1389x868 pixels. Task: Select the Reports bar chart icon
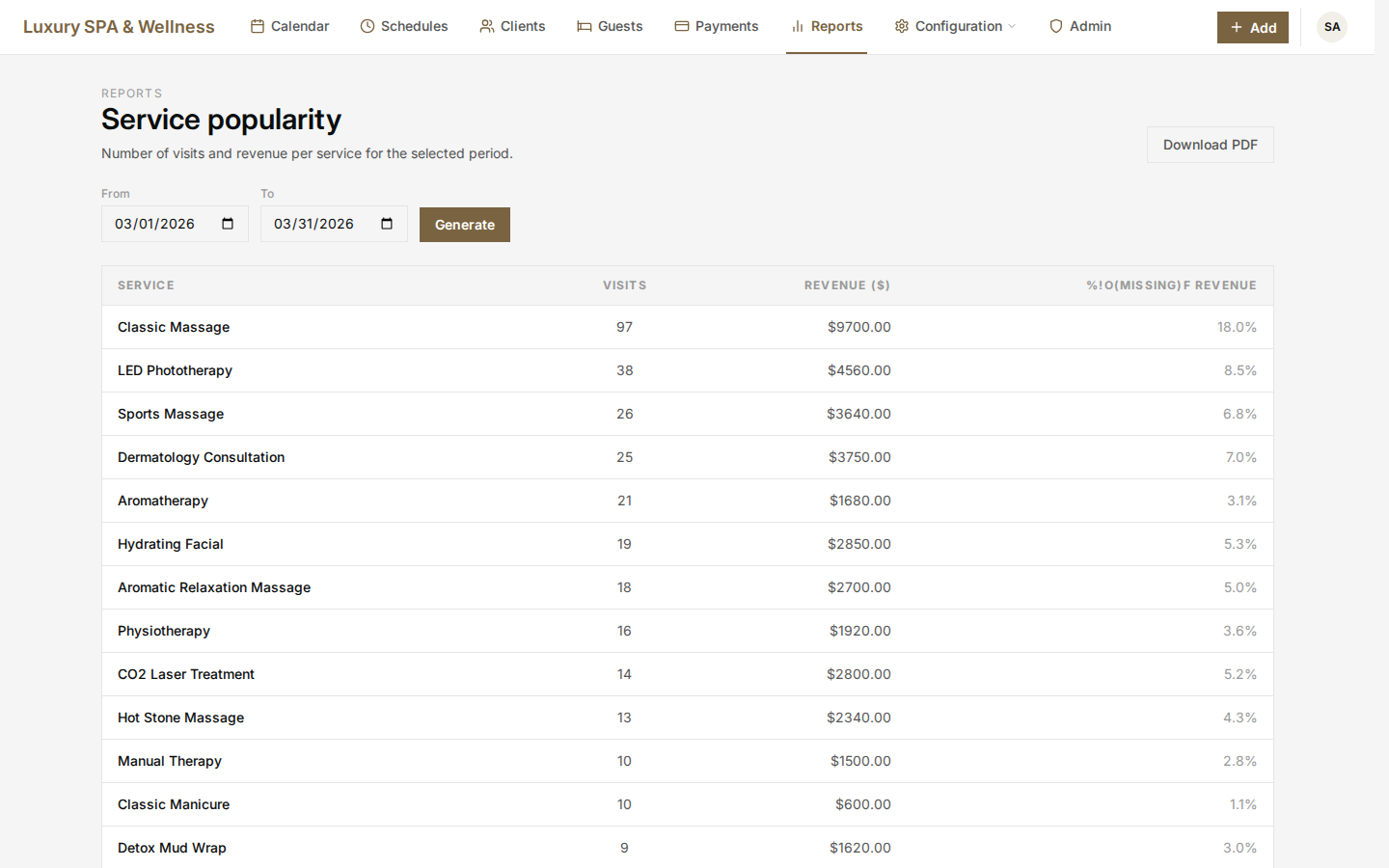[797, 26]
